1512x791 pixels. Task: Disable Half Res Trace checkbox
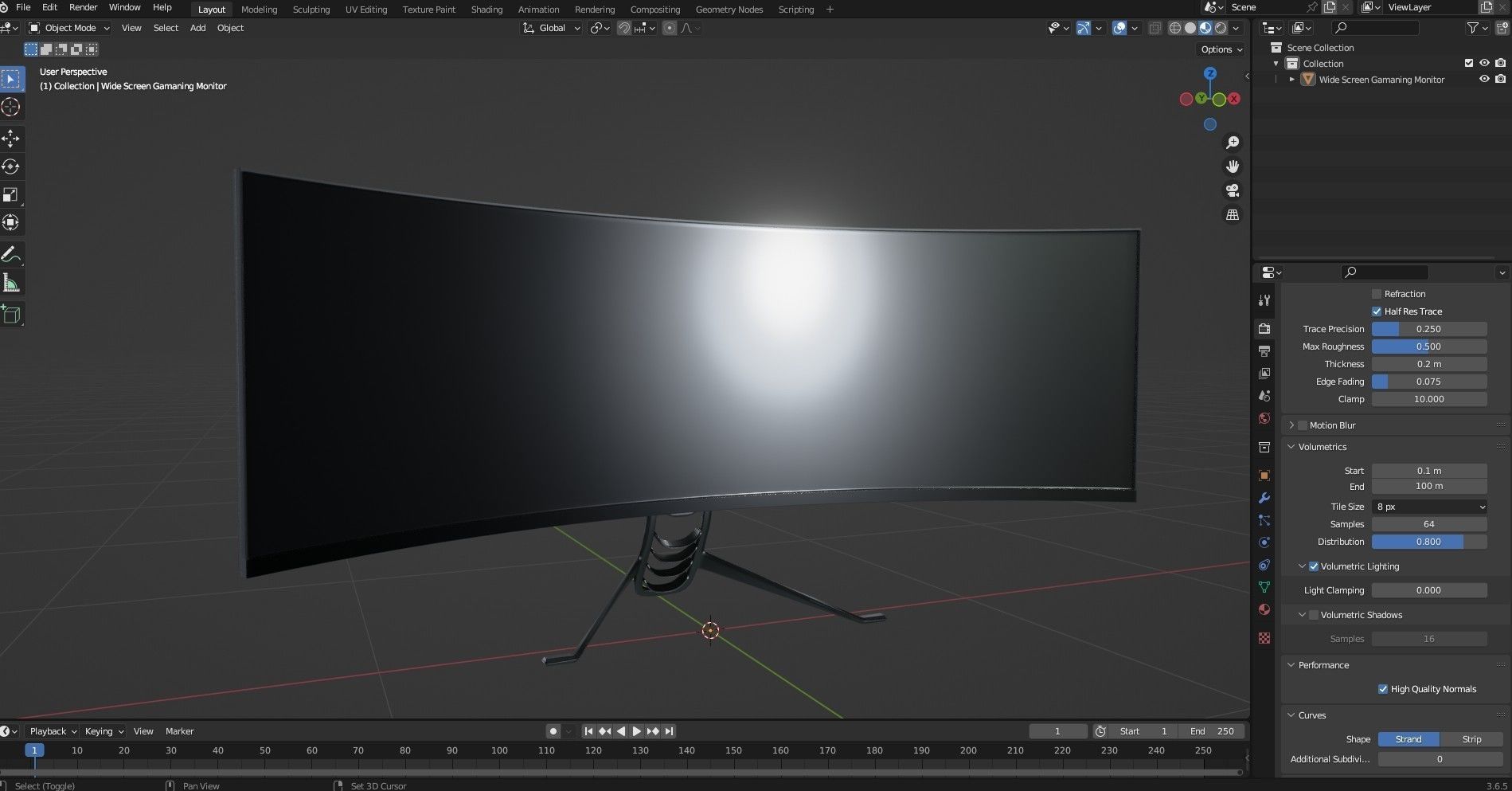point(1377,311)
